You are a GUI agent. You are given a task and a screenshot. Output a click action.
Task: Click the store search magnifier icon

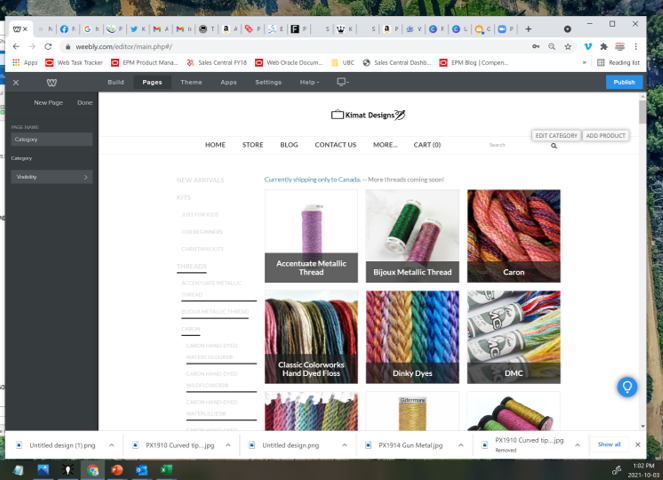tap(554, 146)
